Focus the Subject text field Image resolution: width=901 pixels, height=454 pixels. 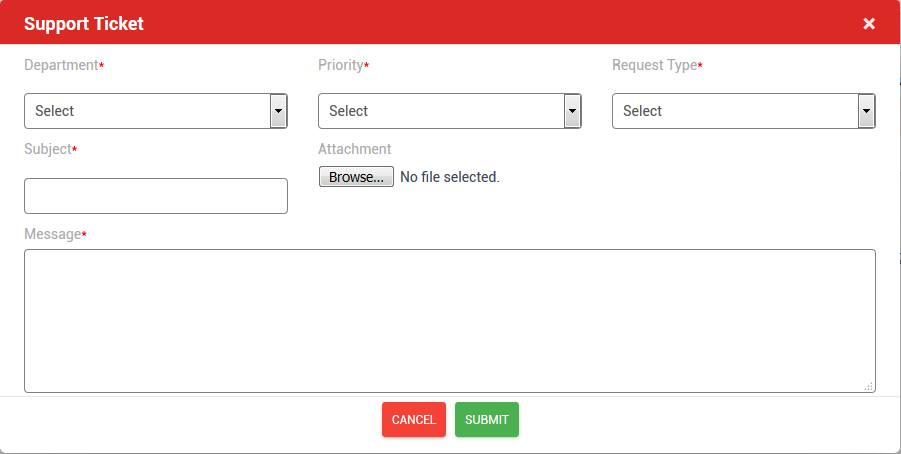pos(156,196)
